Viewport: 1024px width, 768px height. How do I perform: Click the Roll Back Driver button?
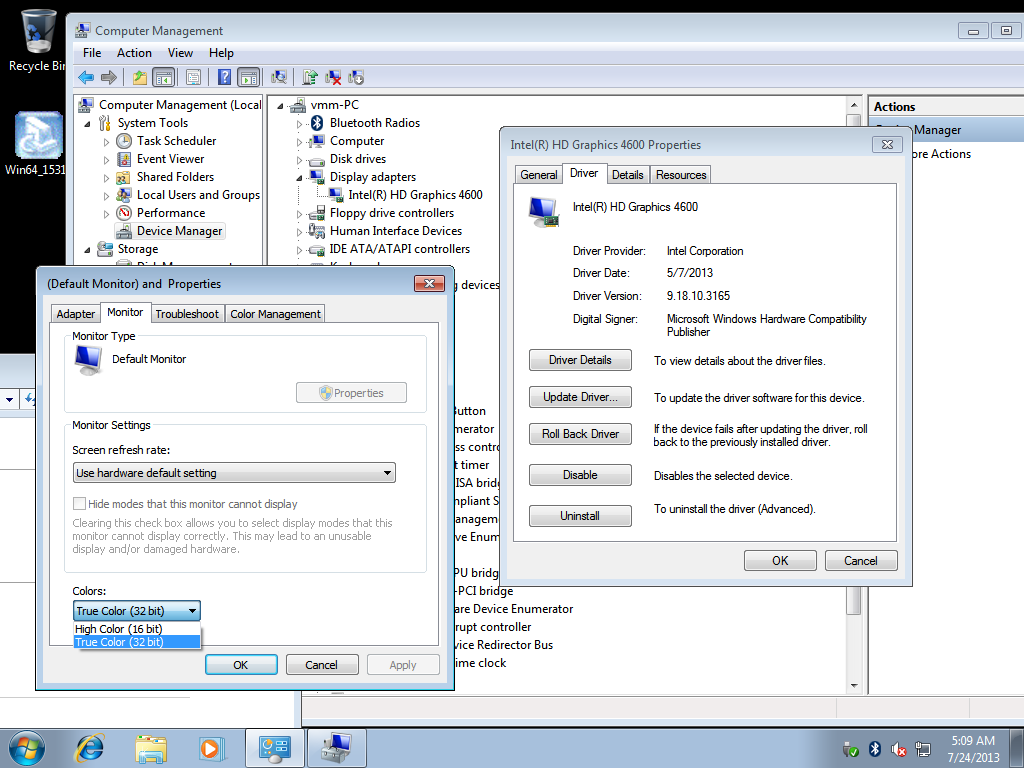(x=580, y=434)
